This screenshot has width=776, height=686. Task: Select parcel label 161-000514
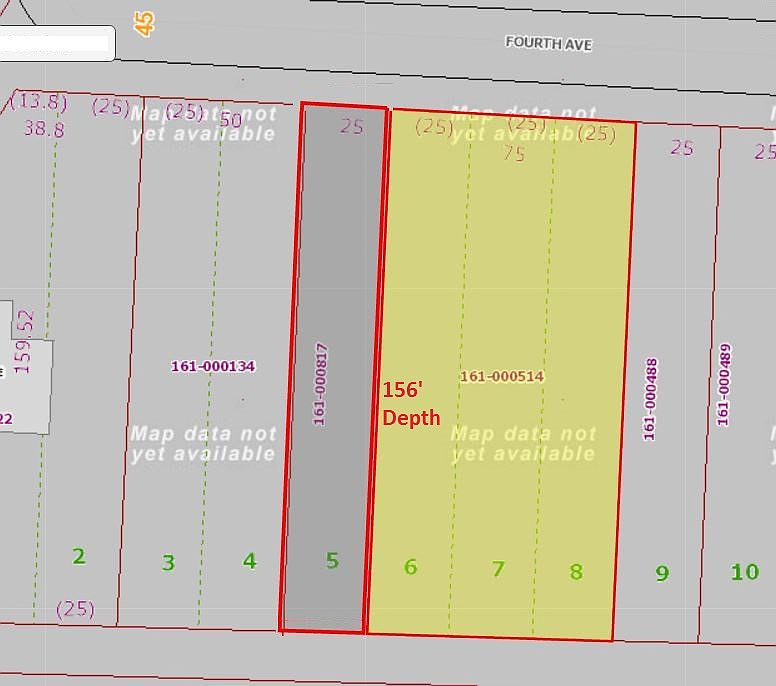(x=502, y=377)
